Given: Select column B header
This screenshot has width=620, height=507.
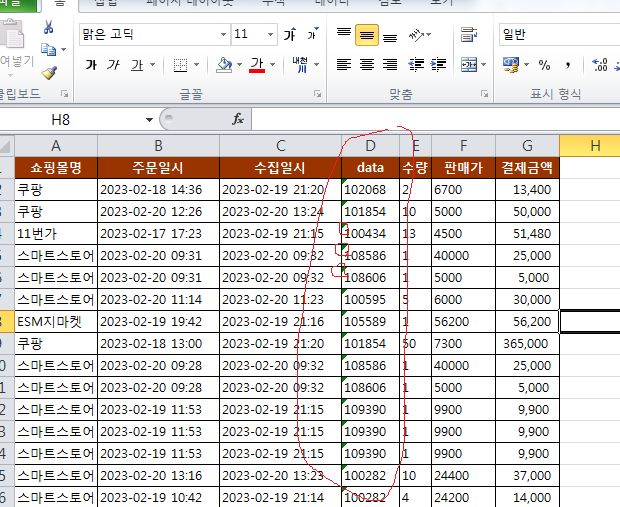Looking at the screenshot, I should click(x=158, y=146).
